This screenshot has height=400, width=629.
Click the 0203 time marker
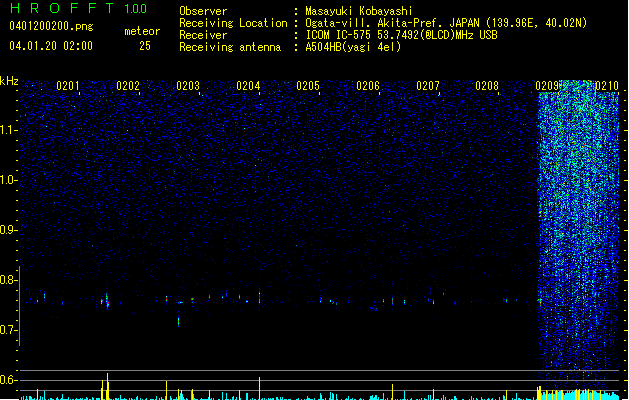188,85
